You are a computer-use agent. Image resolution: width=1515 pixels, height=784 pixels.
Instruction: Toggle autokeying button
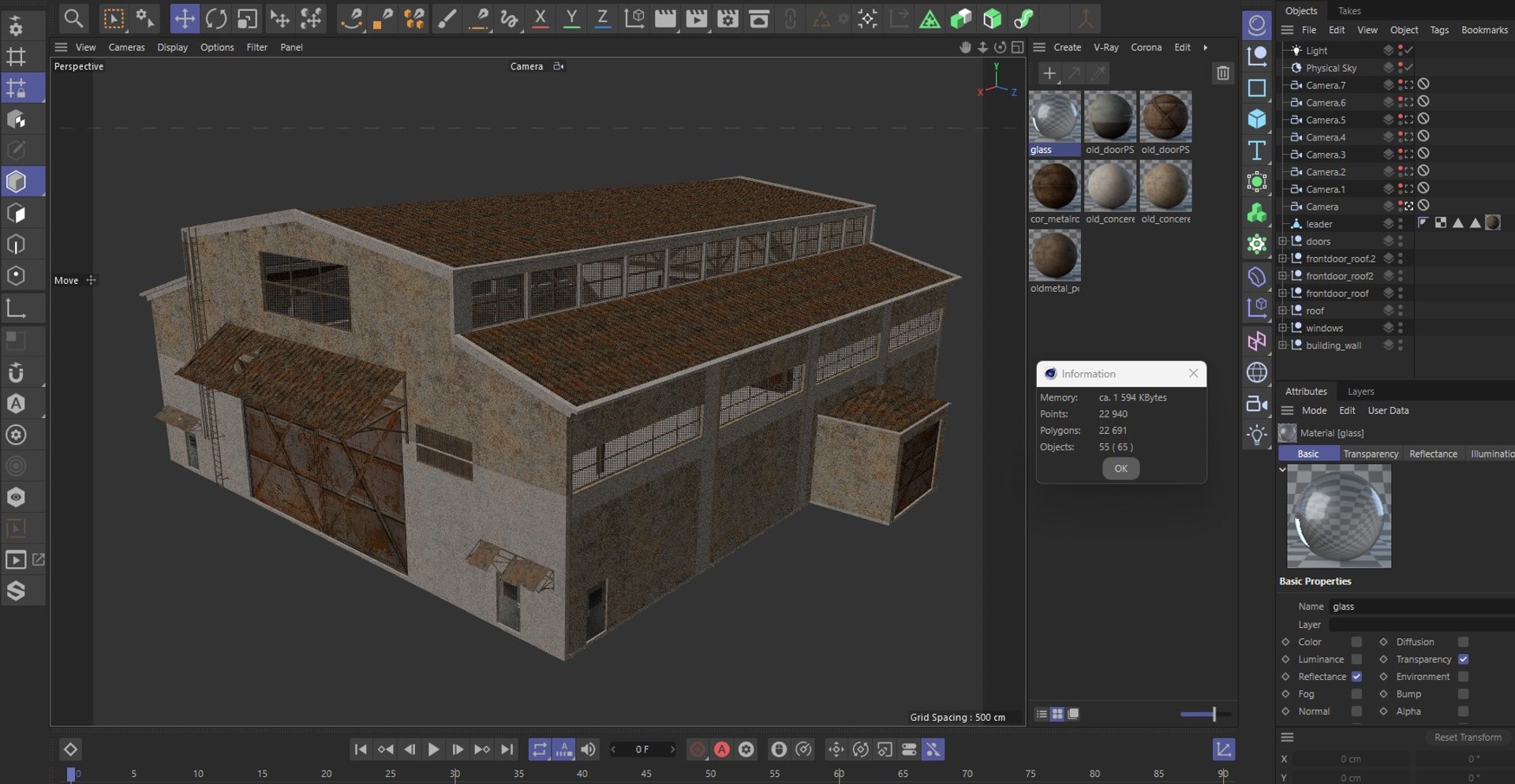[x=722, y=749]
